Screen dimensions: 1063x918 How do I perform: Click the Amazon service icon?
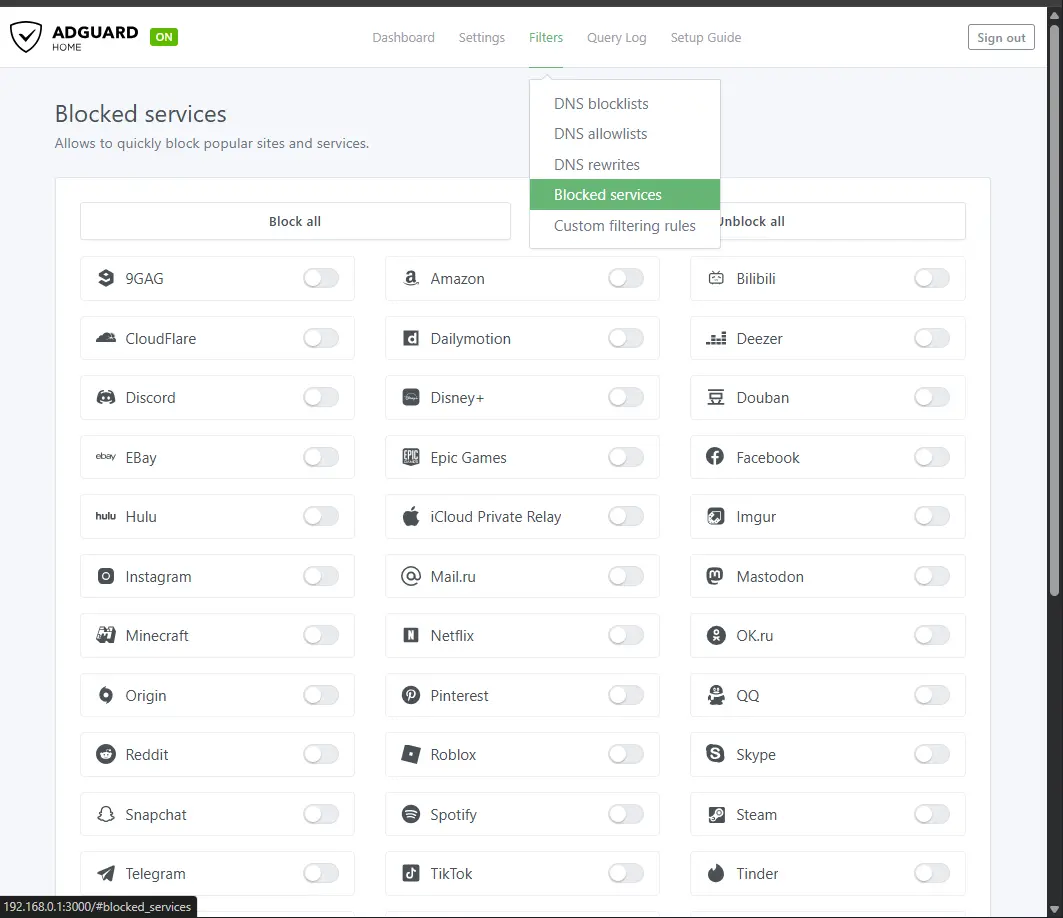pos(411,278)
